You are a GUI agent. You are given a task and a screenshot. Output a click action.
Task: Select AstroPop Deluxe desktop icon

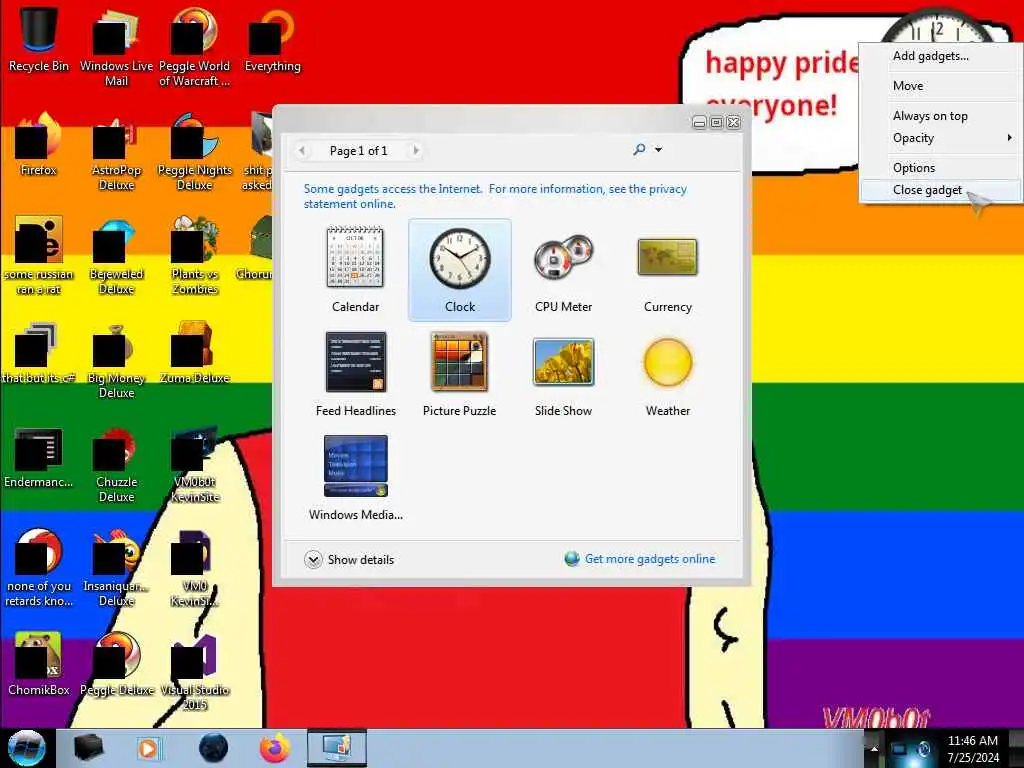116,152
